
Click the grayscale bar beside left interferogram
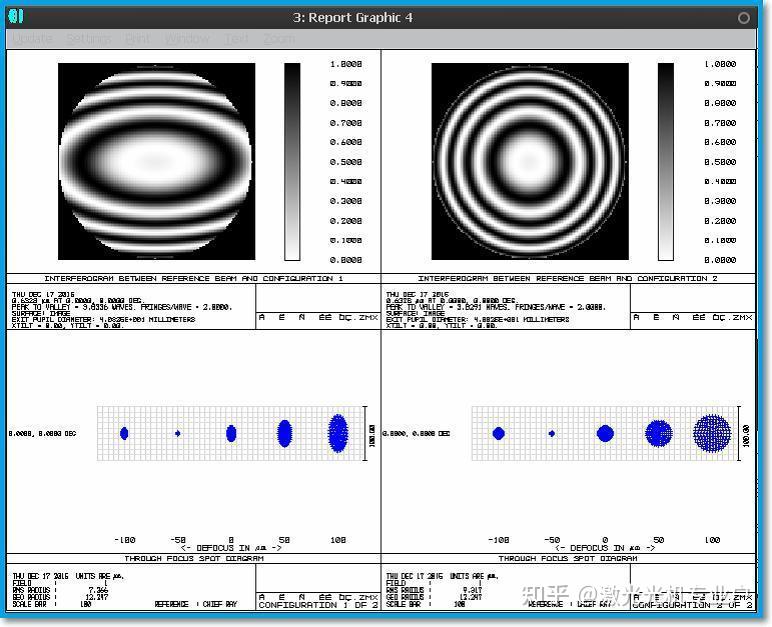click(292, 162)
